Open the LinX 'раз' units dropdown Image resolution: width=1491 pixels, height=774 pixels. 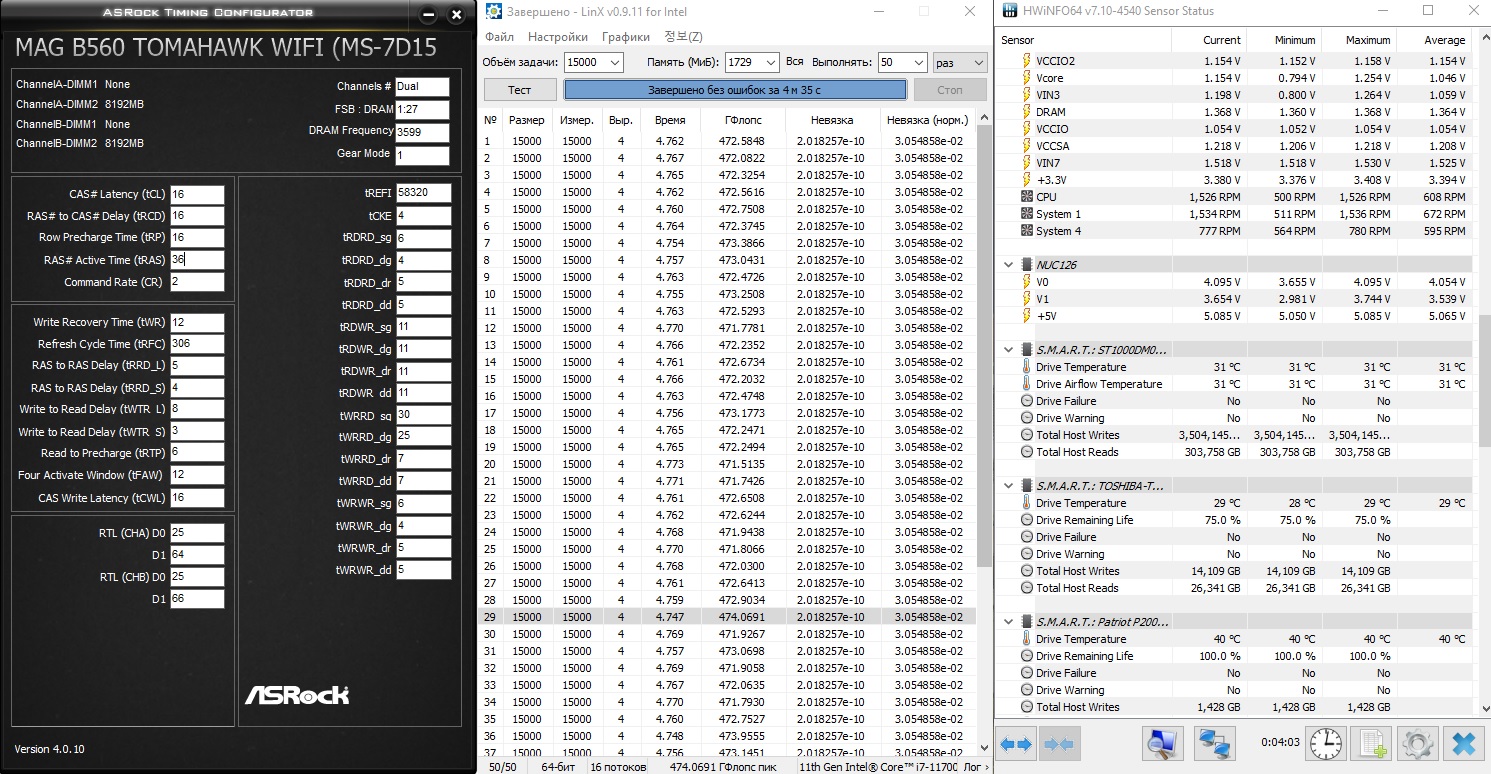pos(959,62)
